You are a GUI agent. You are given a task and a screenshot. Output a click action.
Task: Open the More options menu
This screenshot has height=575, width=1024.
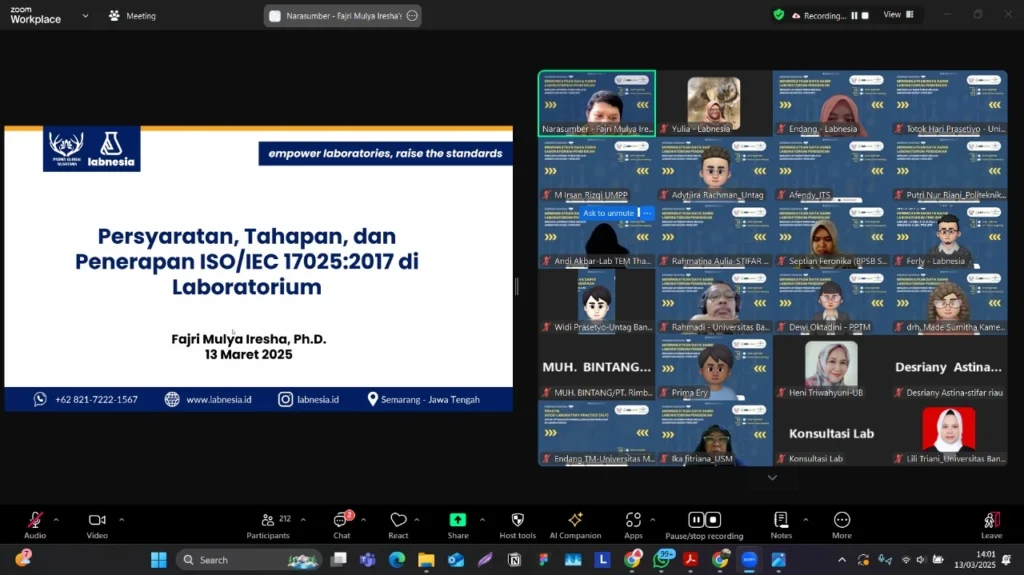[842, 521]
